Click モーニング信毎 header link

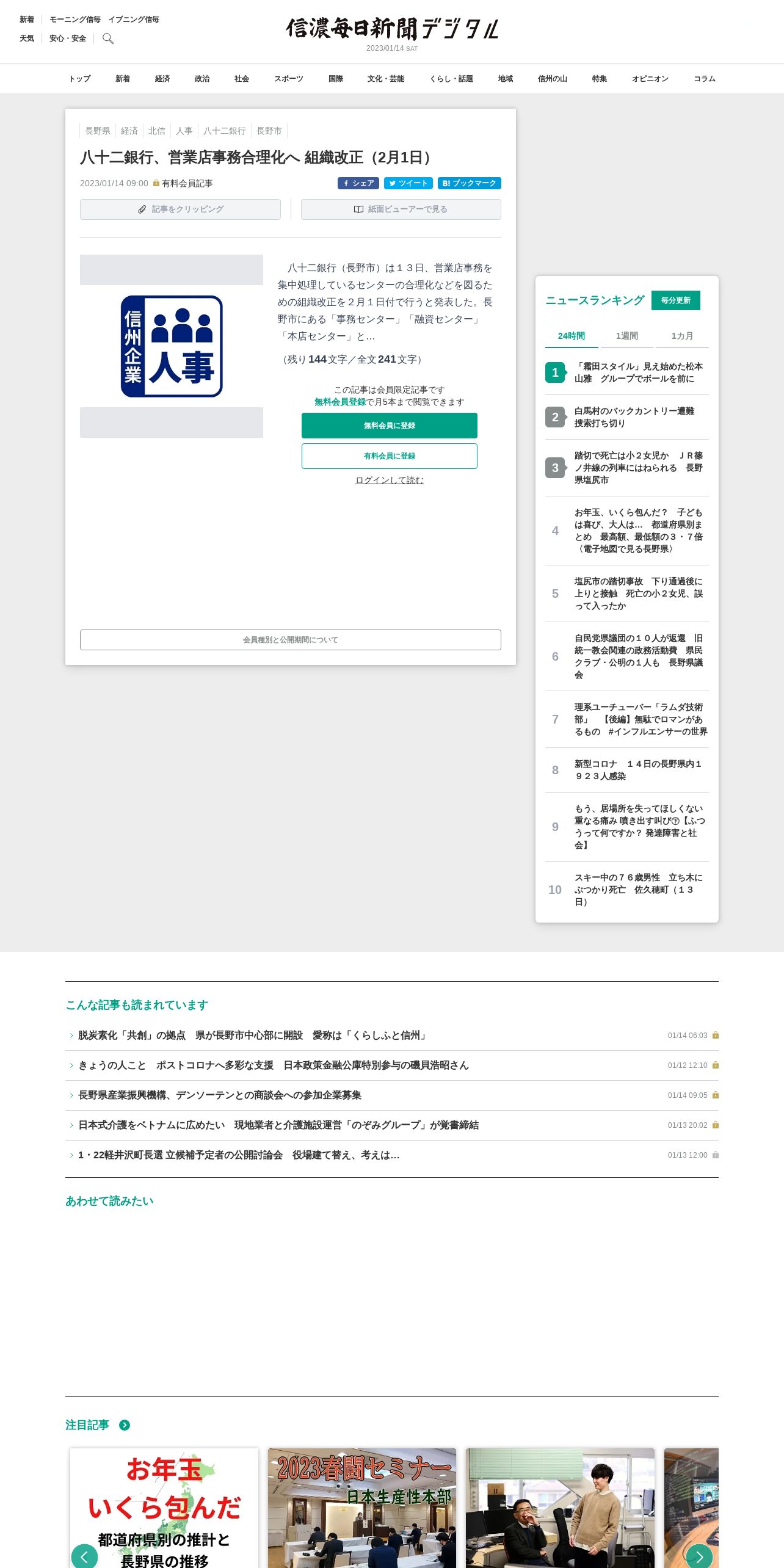coord(75,20)
